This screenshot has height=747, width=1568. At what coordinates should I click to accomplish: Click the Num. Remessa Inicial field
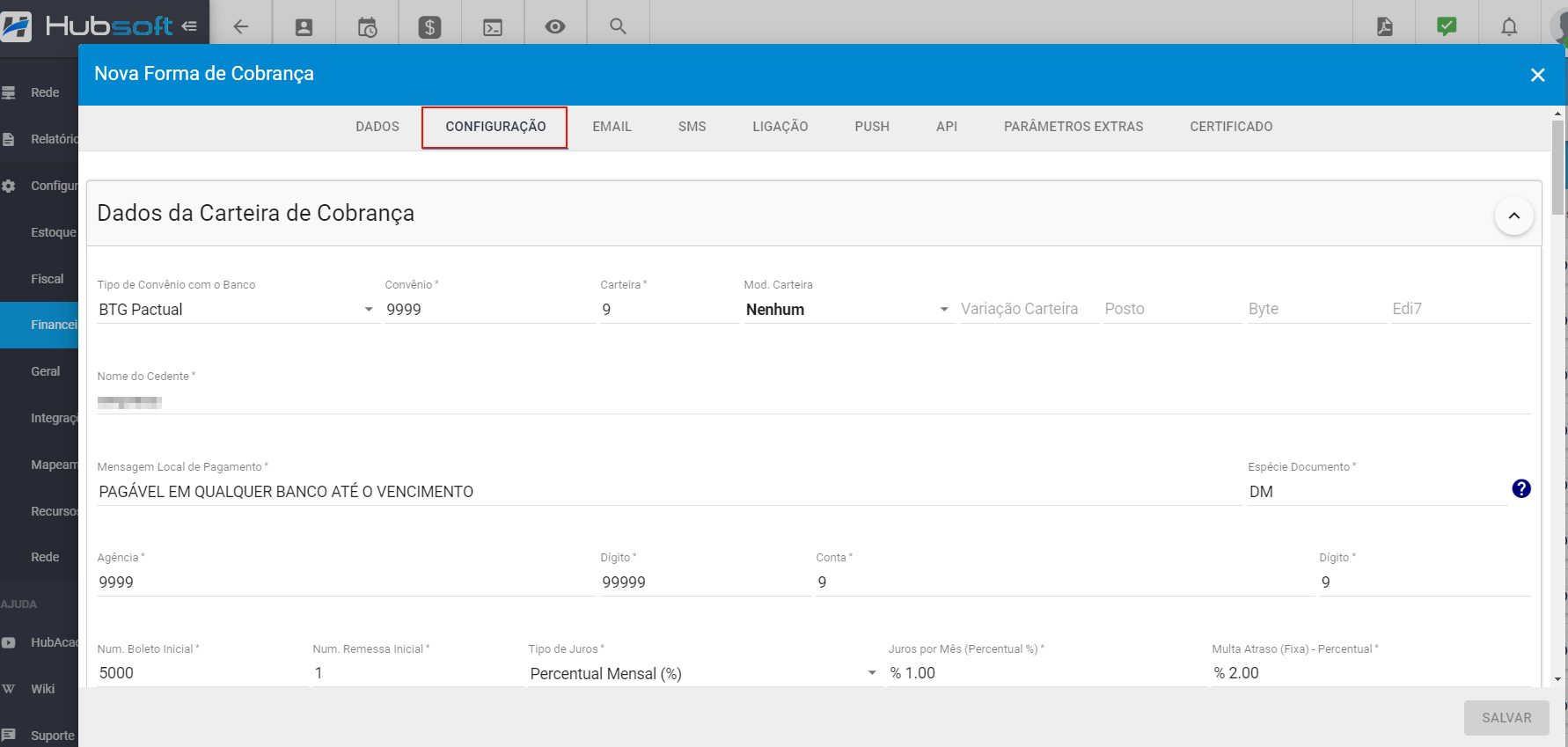pyautogui.click(x=417, y=673)
